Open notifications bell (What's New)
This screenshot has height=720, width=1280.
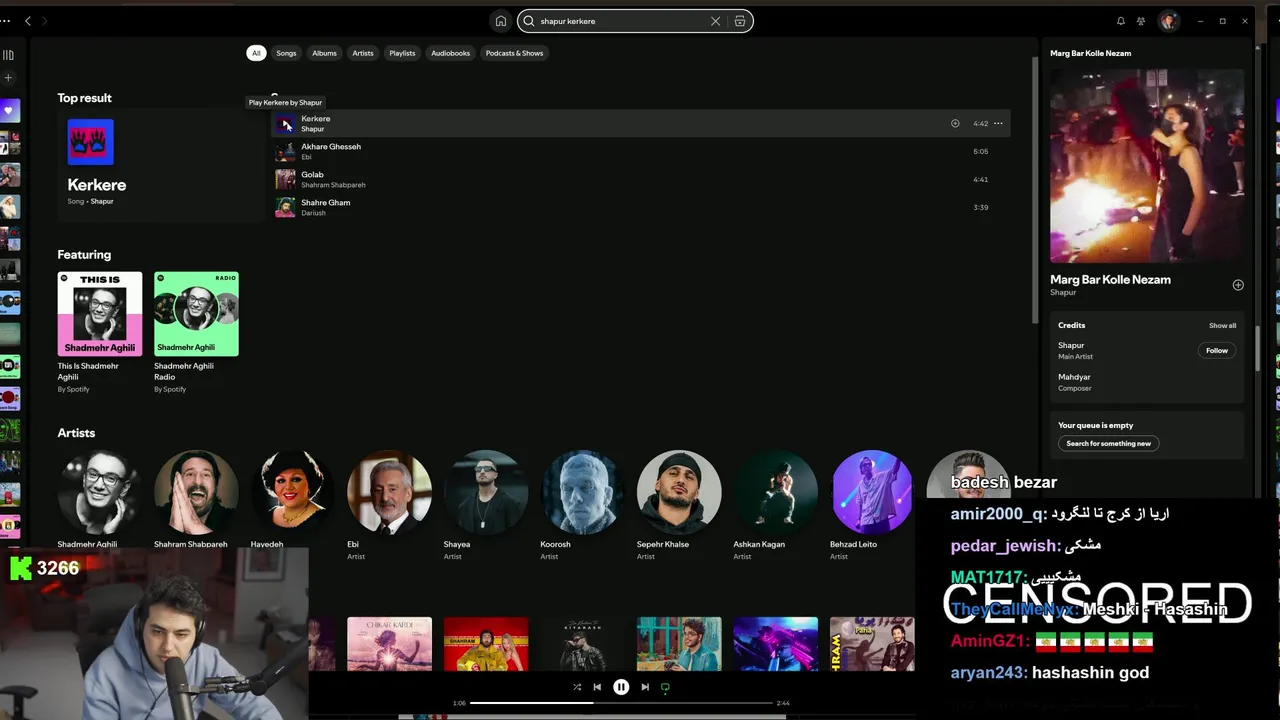pyautogui.click(x=1120, y=21)
